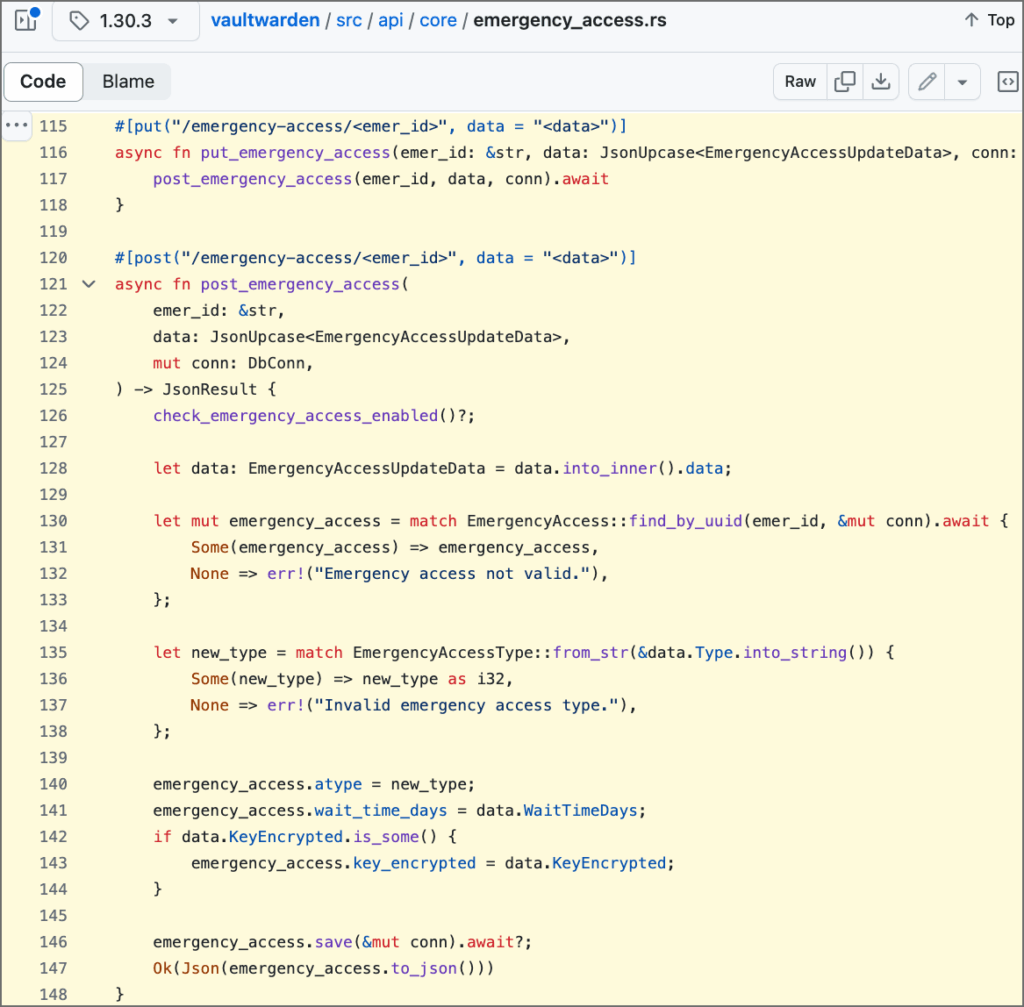The height and width of the screenshot is (1007, 1024).
Task: Jump to Top of the file
Action: tap(989, 20)
